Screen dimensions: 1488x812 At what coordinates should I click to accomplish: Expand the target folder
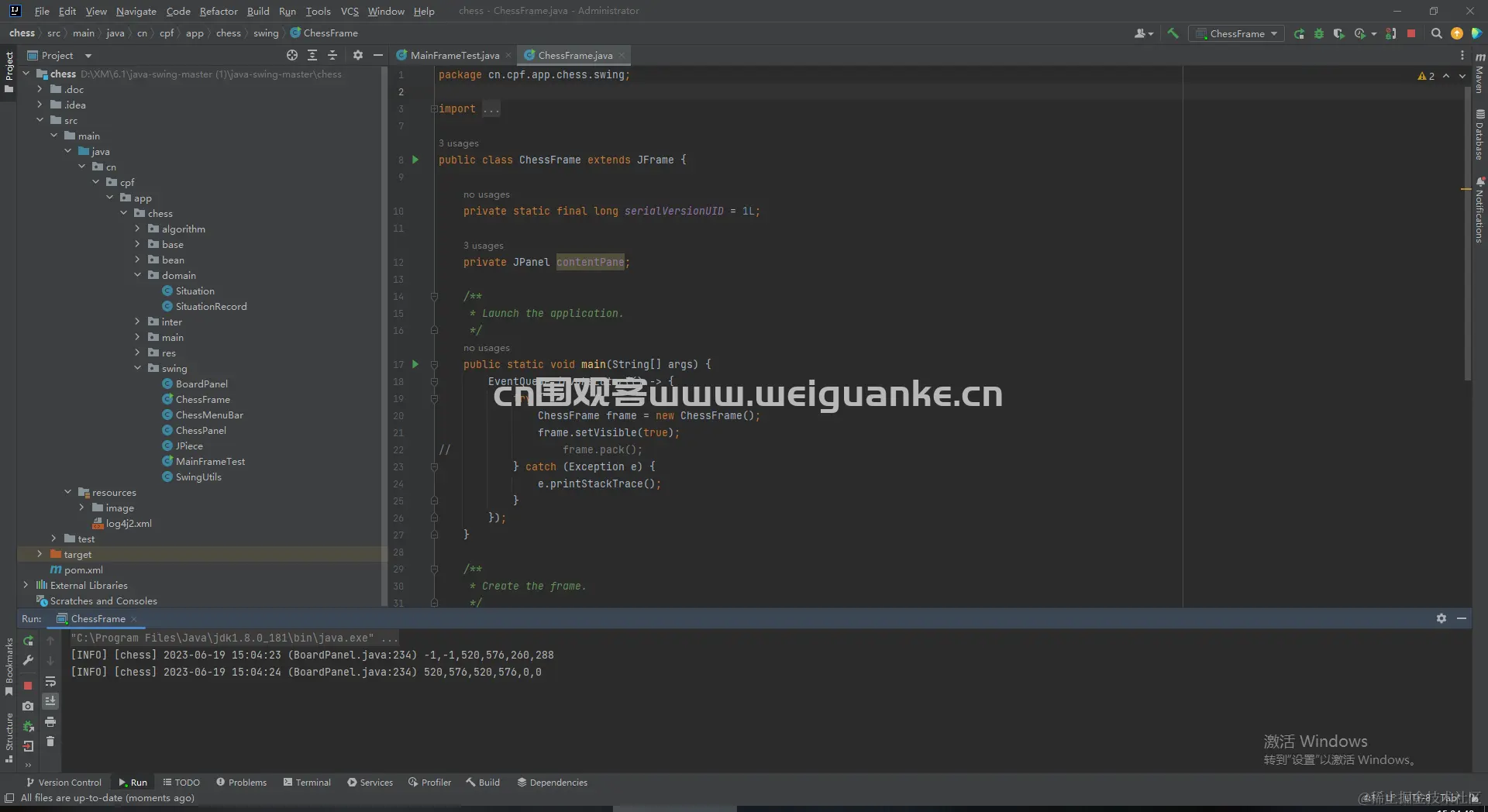pyautogui.click(x=40, y=554)
